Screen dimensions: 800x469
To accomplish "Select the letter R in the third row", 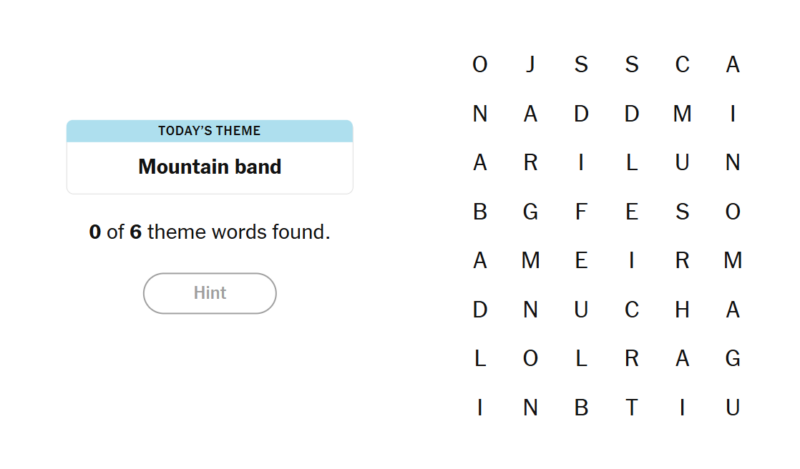I will coord(530,163).
